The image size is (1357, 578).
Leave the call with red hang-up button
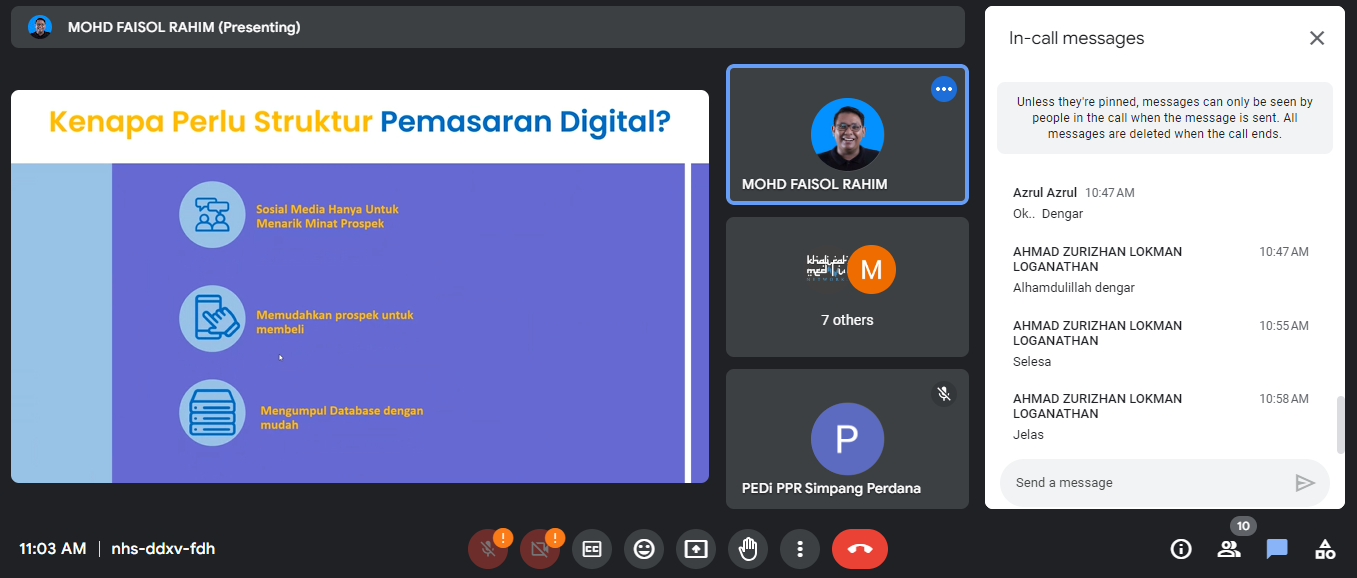[859, 549]
